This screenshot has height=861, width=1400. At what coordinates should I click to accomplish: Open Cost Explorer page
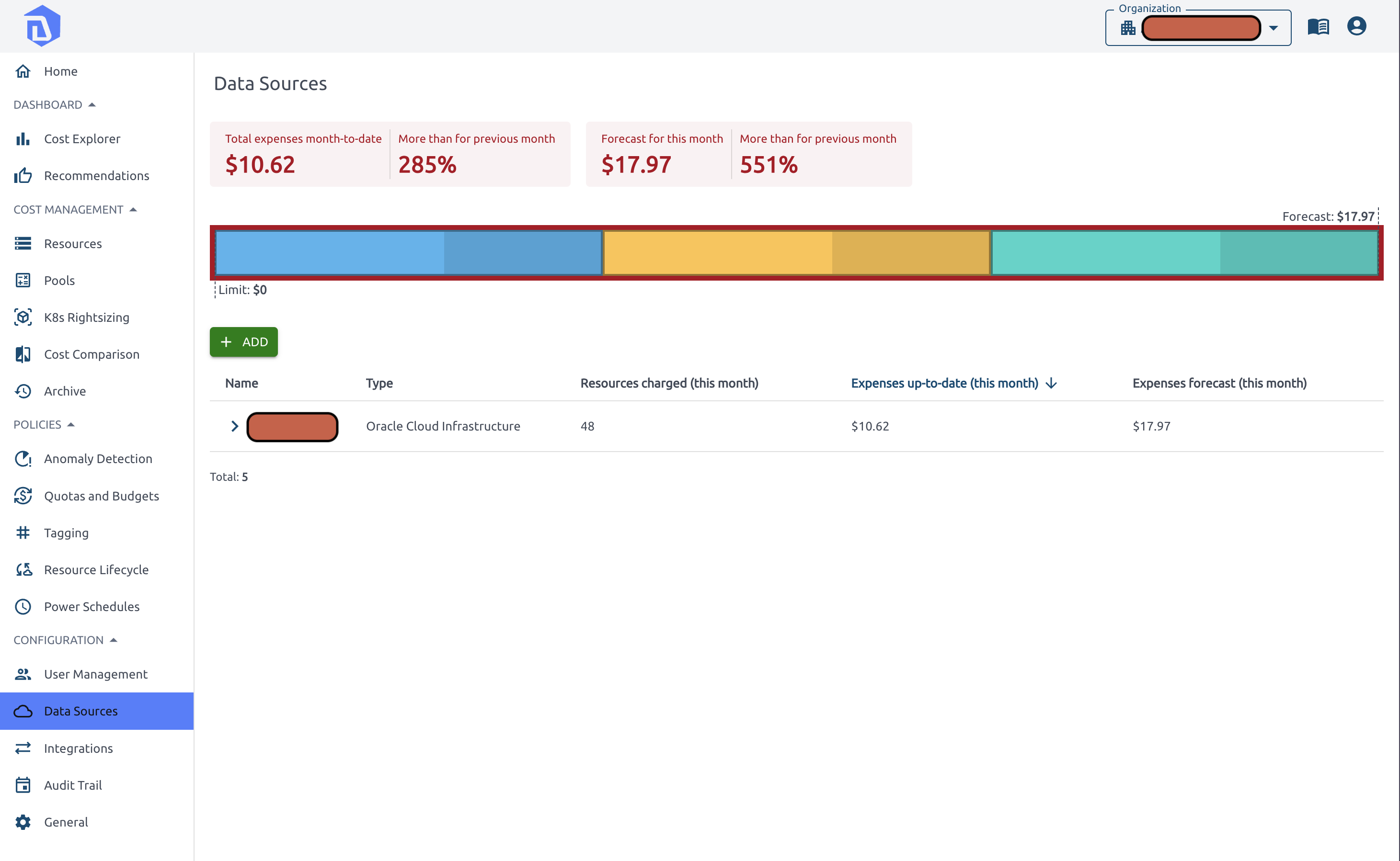(x=97, y=139)
